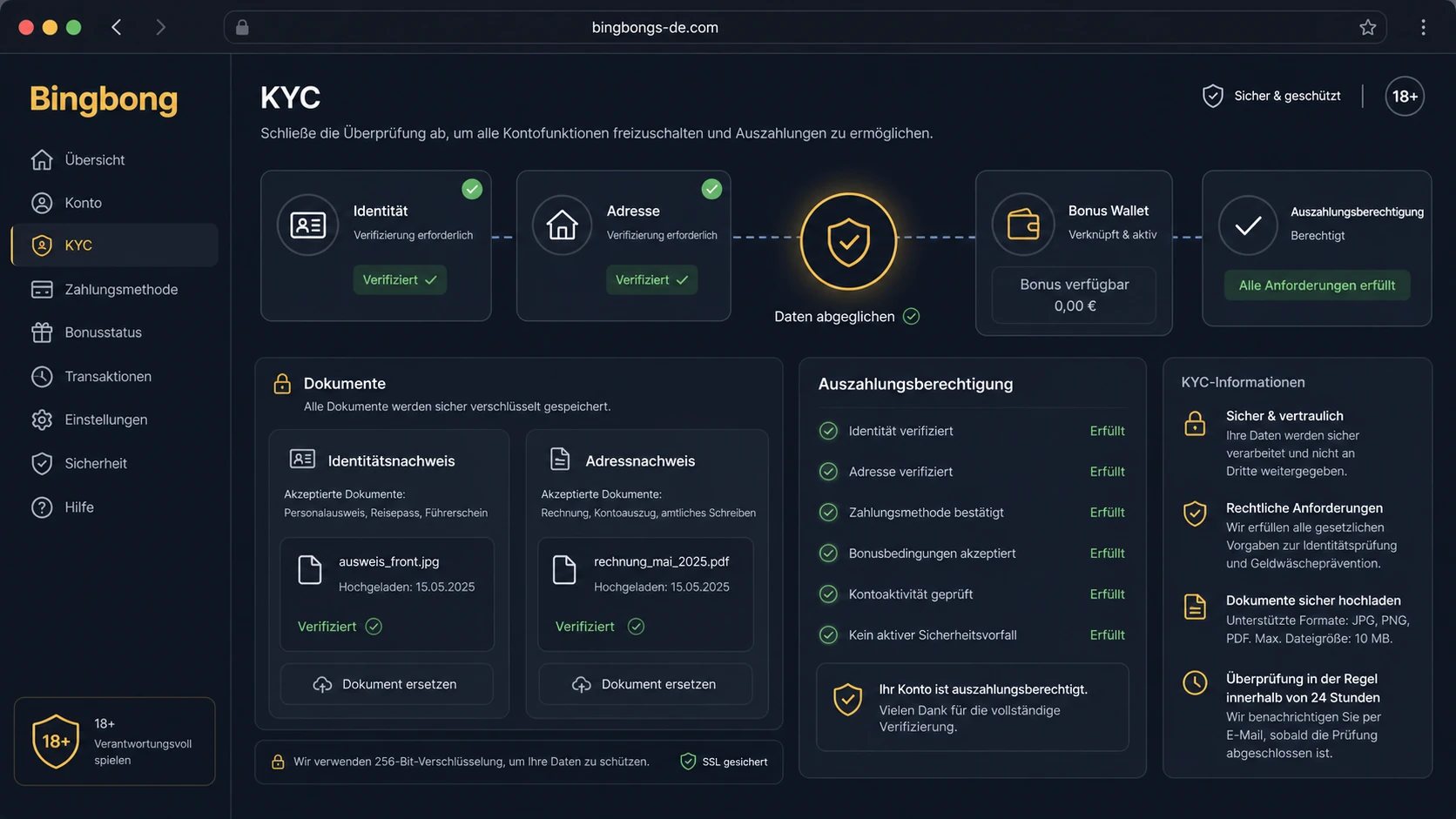
Task: Click the 18+ Verantwortungsvoll spielen card
Action: (114, 742)
